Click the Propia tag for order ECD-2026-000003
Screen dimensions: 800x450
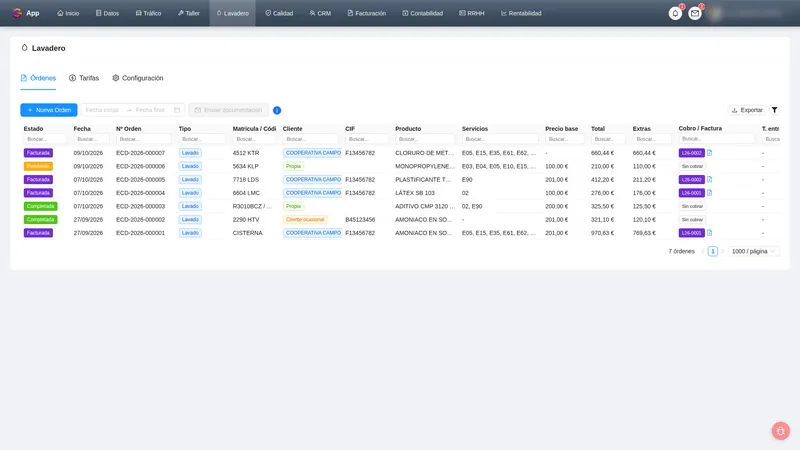293,206
